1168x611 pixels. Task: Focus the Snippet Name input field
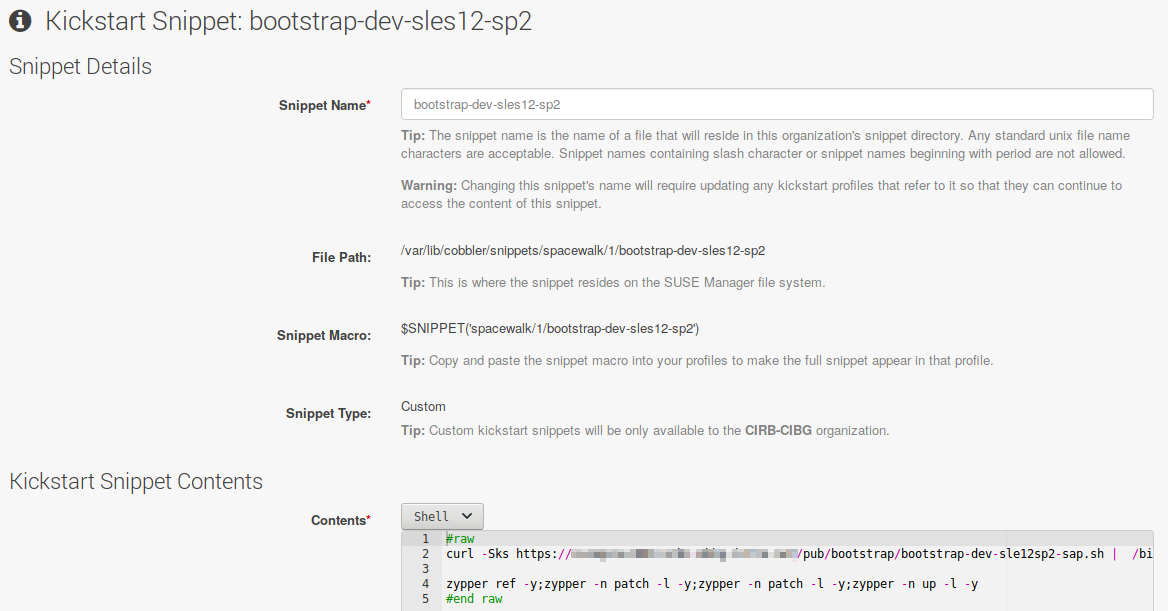point(777,104)
